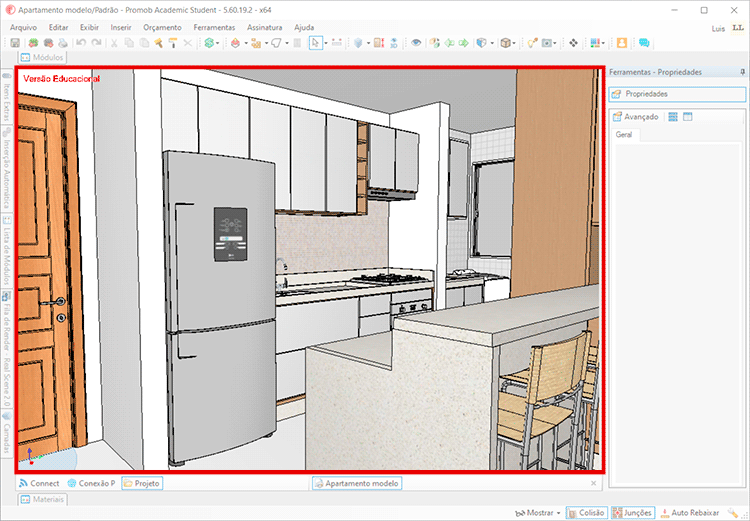Click the four-arrow pan view icon

click(x=573, y=43)
